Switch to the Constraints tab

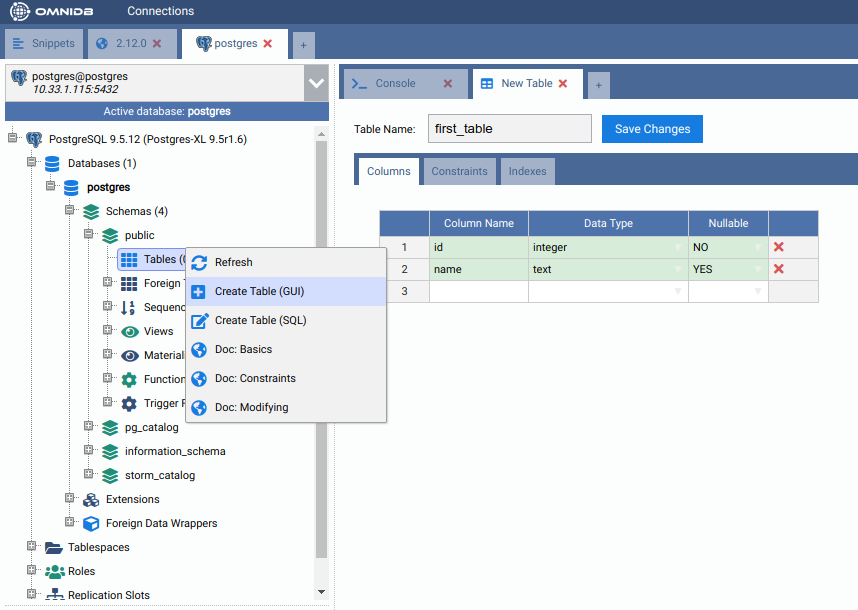coord(459,171)
